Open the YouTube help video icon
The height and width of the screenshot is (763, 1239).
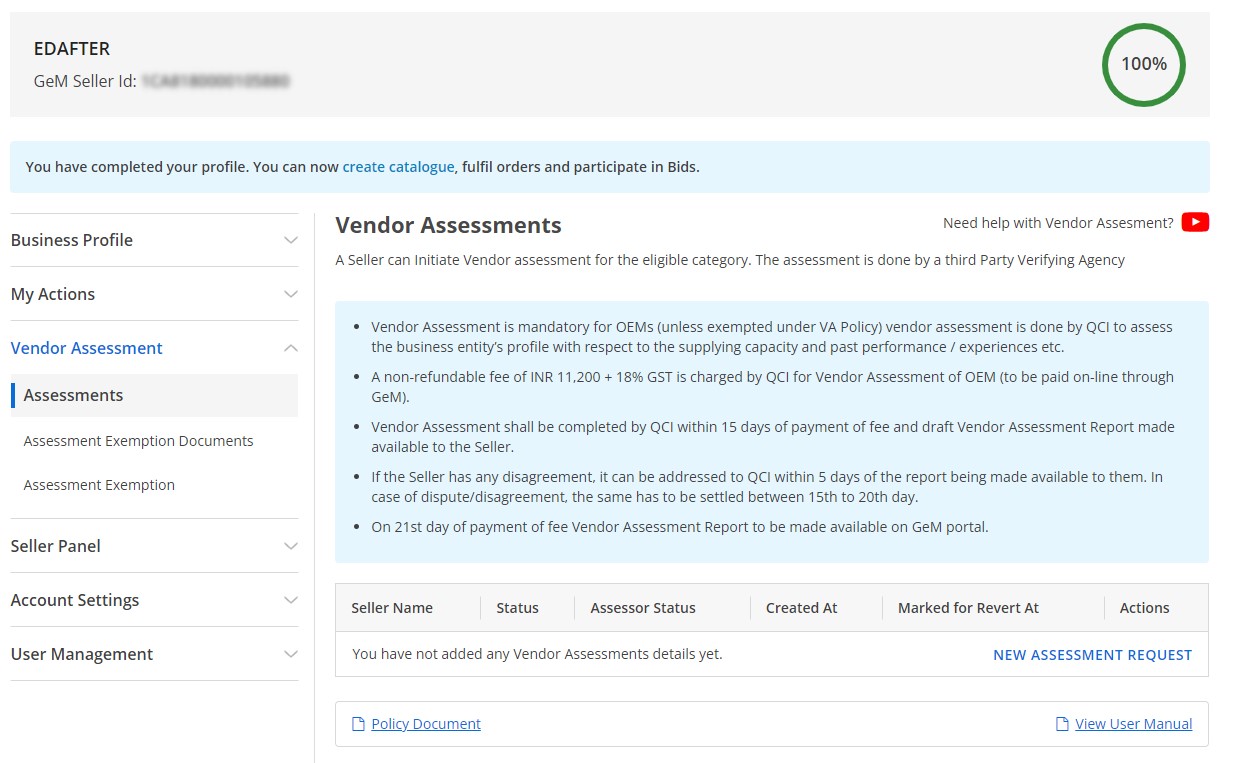pos(1195,222)
